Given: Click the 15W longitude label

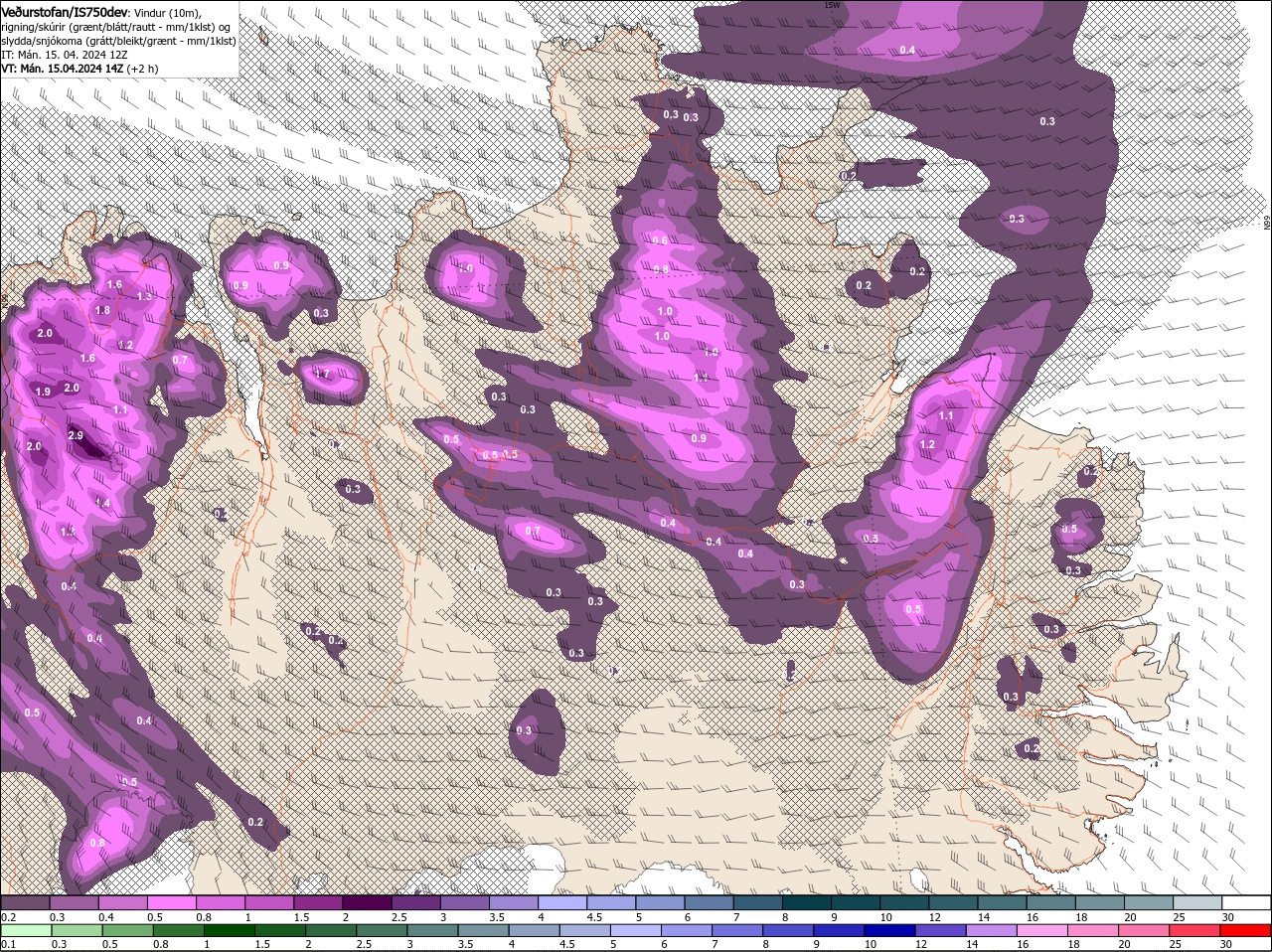Looking at the screenshot, I should coord(832,5).
